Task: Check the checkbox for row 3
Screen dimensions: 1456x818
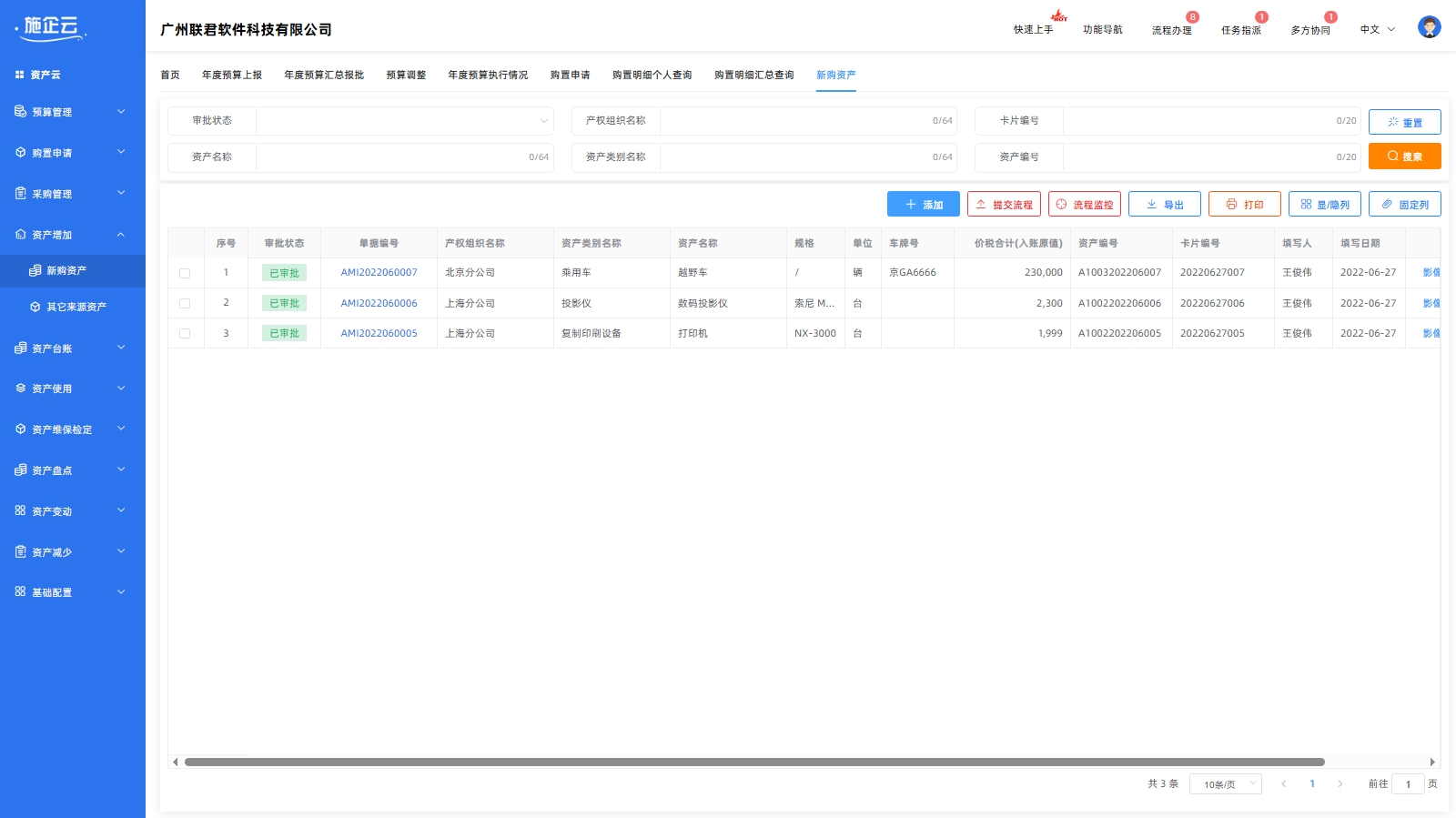Action: [185, 333]
